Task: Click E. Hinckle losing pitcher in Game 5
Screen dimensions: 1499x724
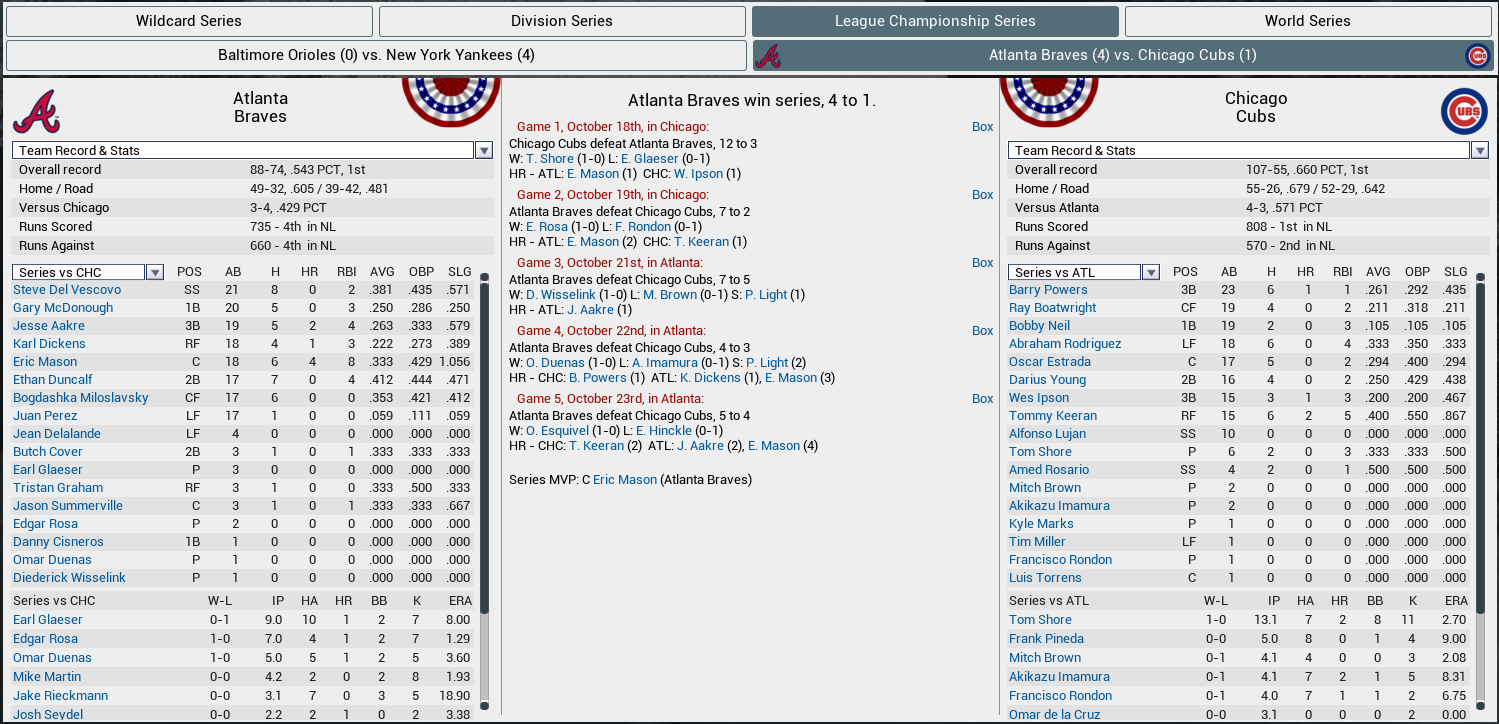Action: click(x=663, y=431)
